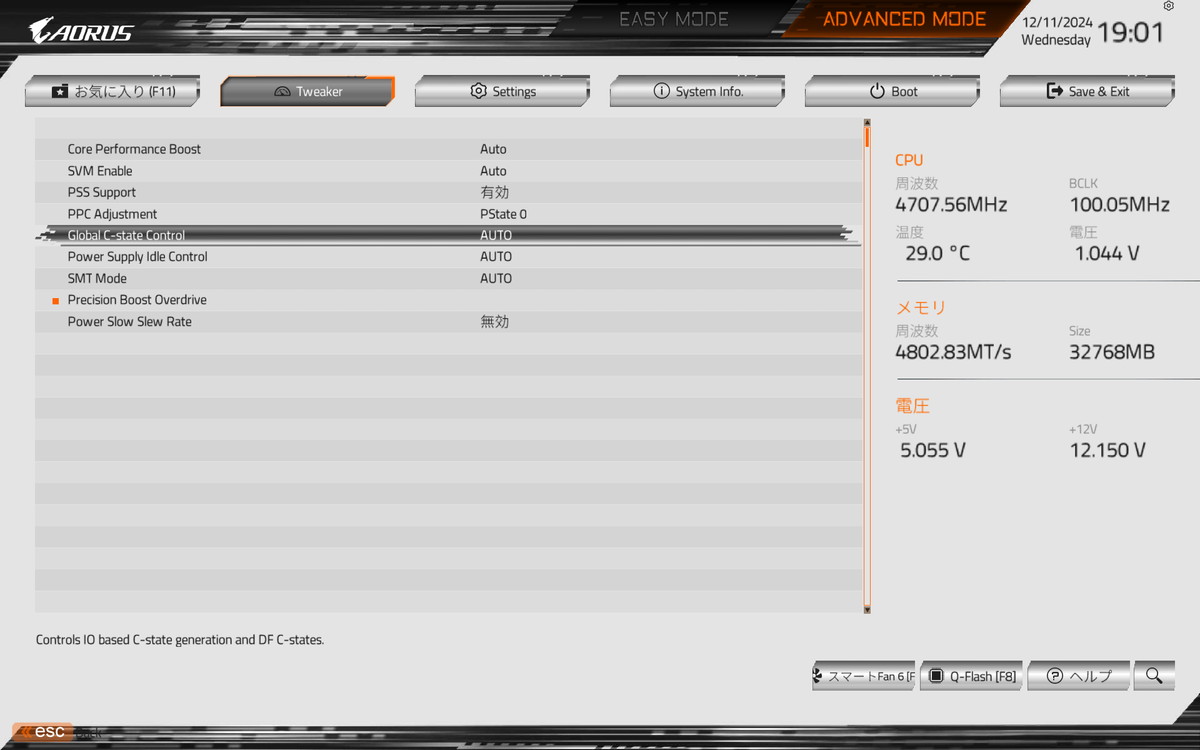The height and width of the screenshot is (750, 1200).
Task: Open スマート Fan 6 utility
Action: pos(864,676)
